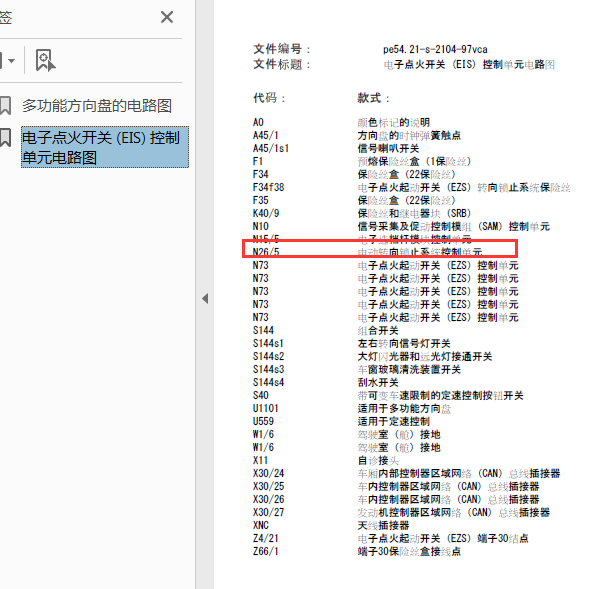Image resolution: width=601 pixels, height=589 pixels.
Task: Click code F1 row
Action: coord(362,162)
